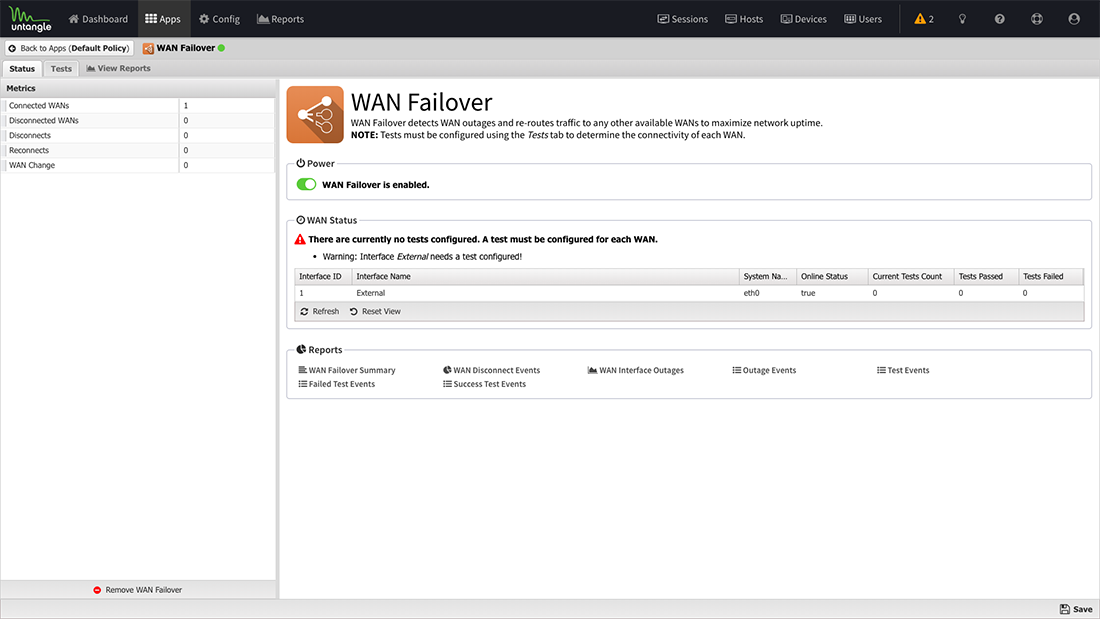Sort by Interface ID column header
Viewport: 1100px width, 619px height.
coord(323,277)
